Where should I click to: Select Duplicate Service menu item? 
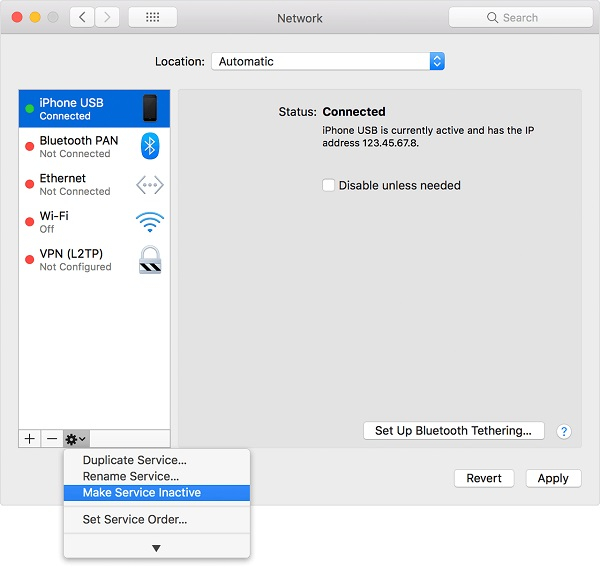click(x=135, y=460)
